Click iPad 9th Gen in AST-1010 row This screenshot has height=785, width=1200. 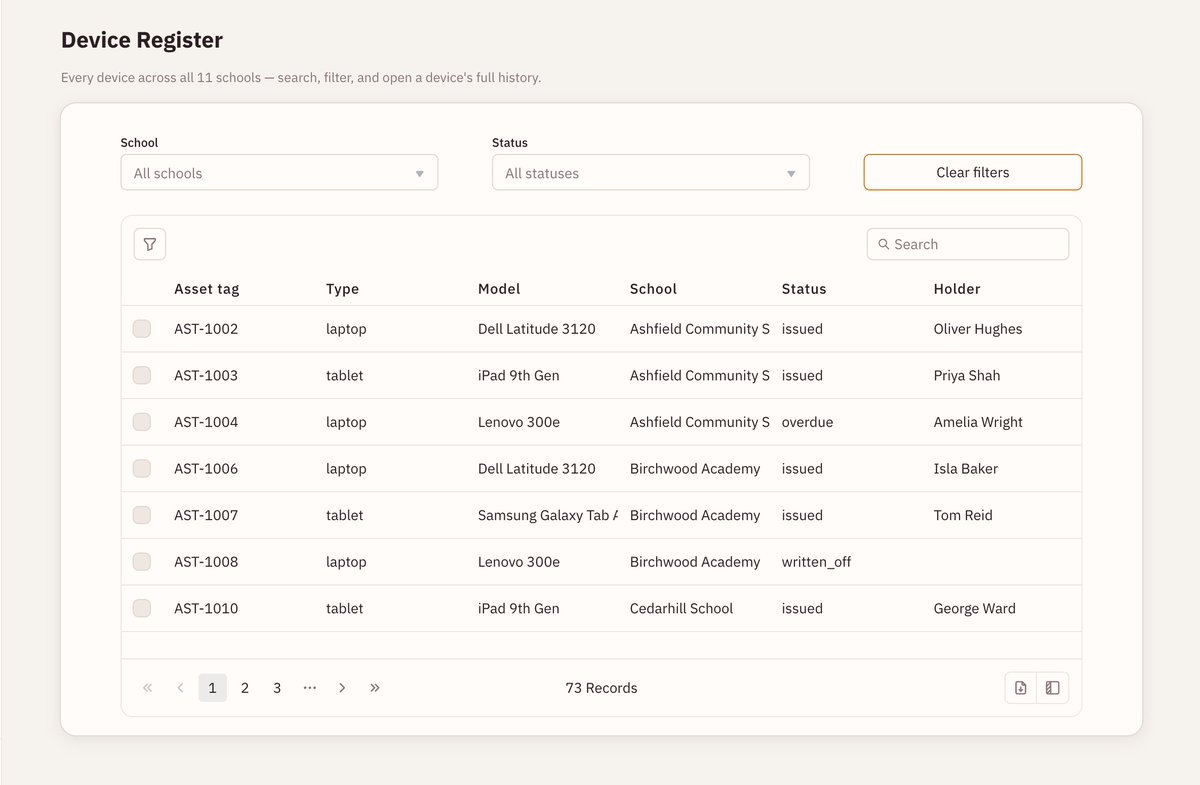click(519, 608)
